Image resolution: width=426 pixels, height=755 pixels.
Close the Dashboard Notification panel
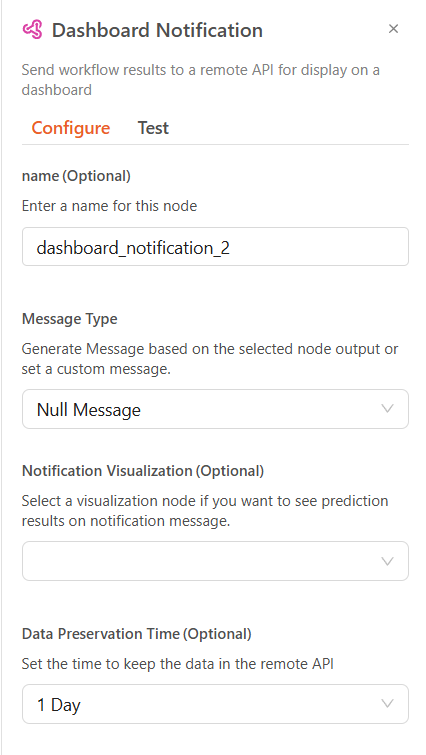point(393,29)
